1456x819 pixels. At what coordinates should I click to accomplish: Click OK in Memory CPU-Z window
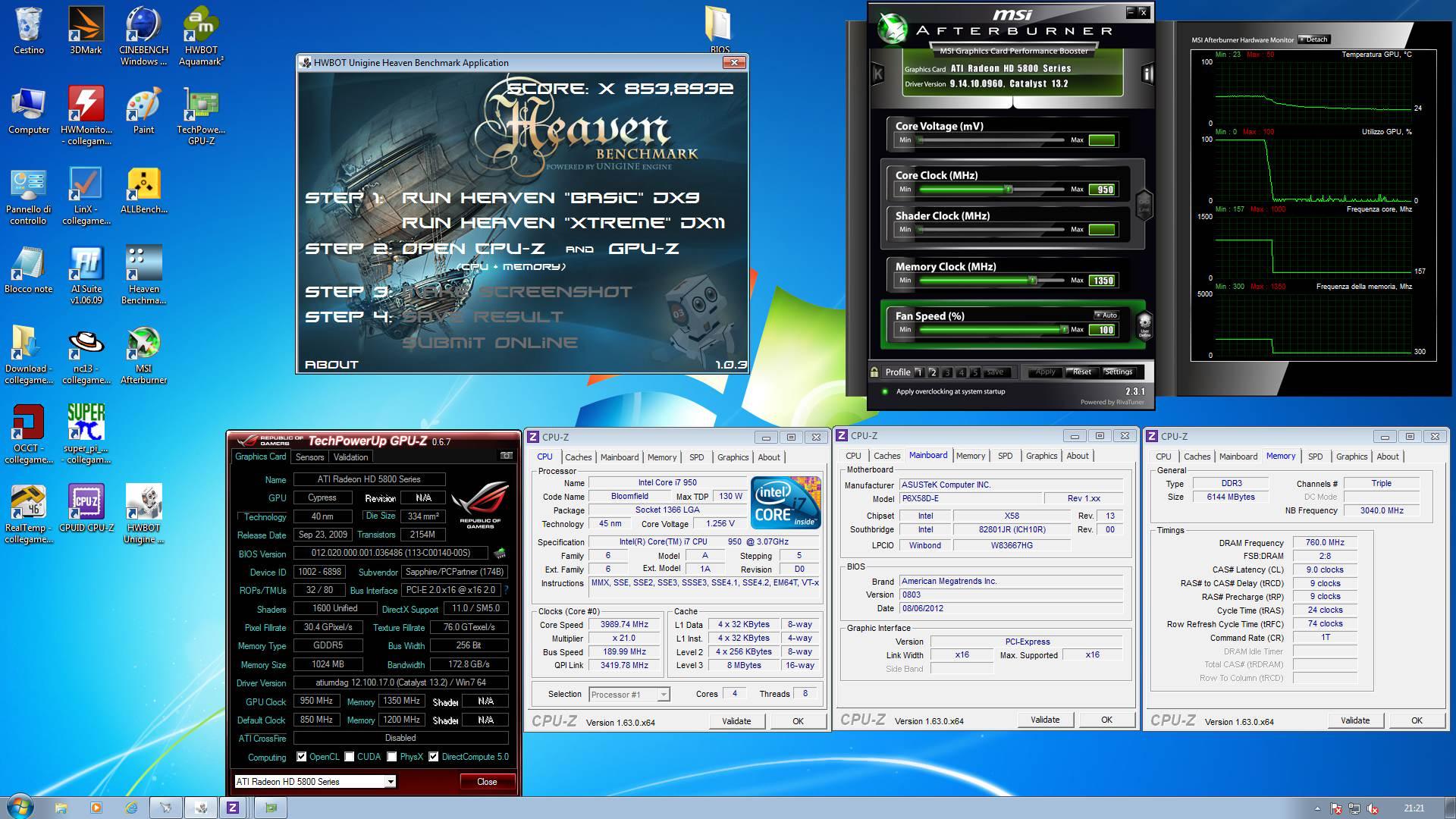(x=1417, y=720)
